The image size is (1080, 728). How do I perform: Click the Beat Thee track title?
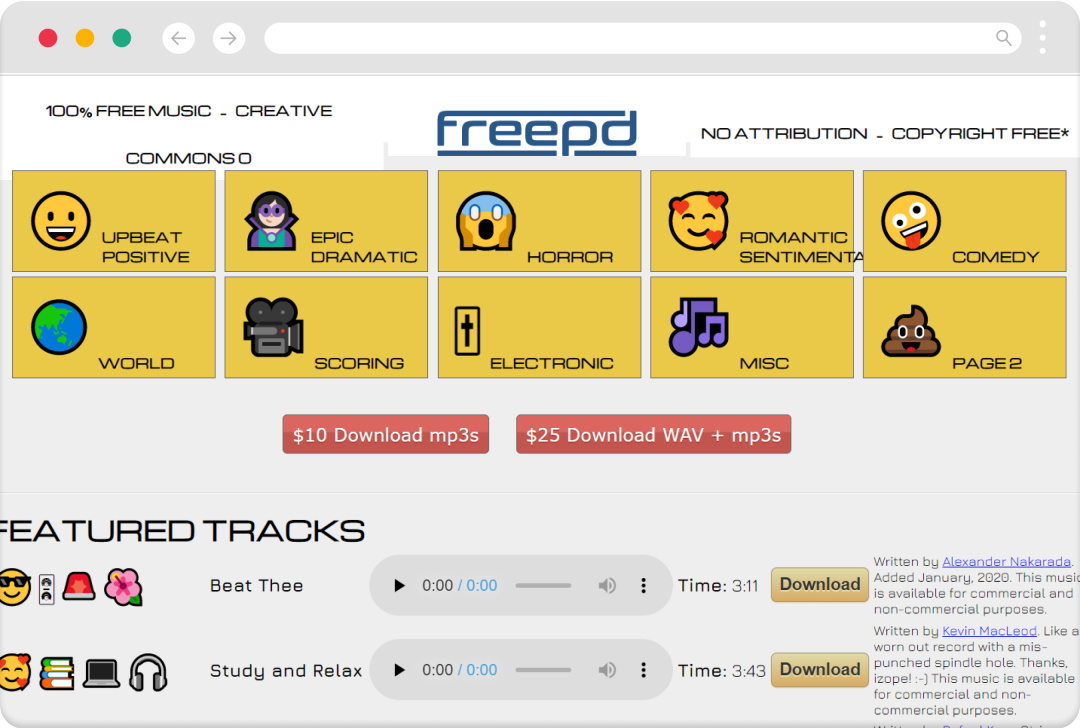point(256,585)
